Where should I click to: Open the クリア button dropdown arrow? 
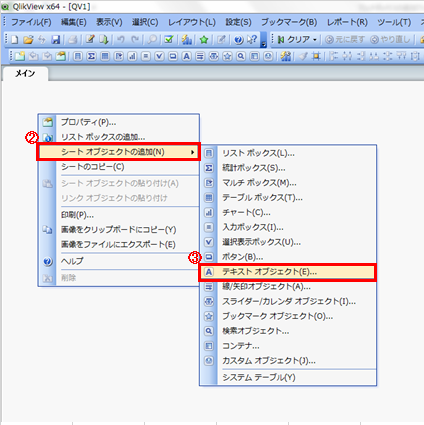click(315, 40)
